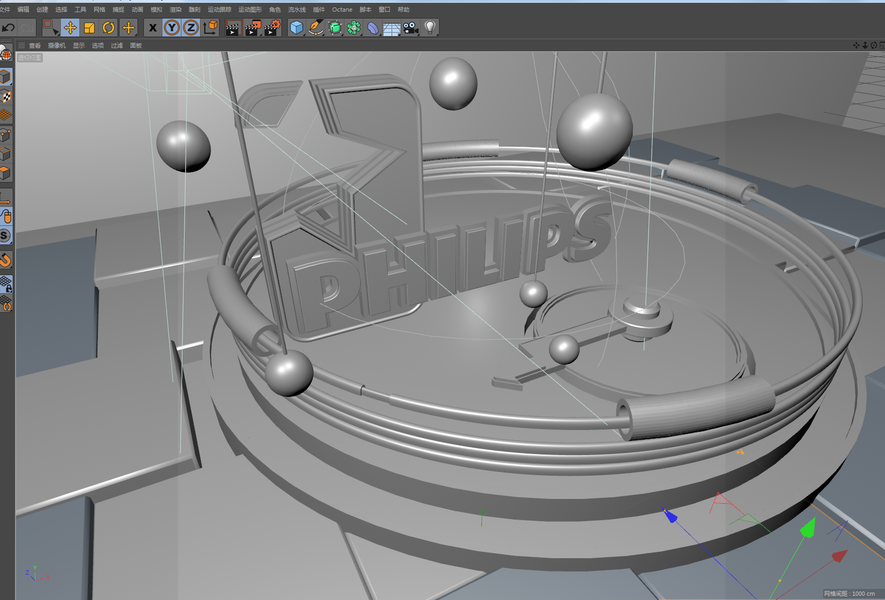Switch to Polygons mode
Viewport: 885px width, 600px height.
(6, 173)
